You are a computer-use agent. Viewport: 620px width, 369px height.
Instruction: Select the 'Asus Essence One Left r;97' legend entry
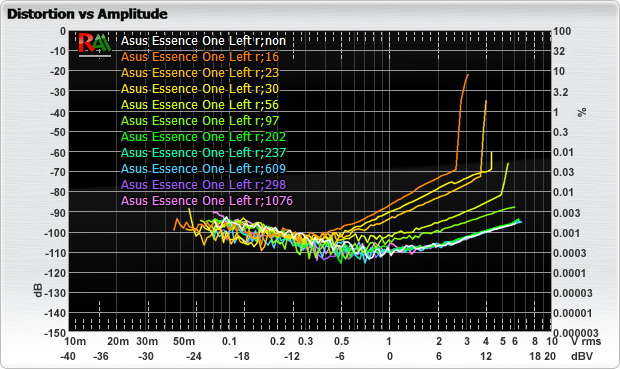tap(200, 121)
